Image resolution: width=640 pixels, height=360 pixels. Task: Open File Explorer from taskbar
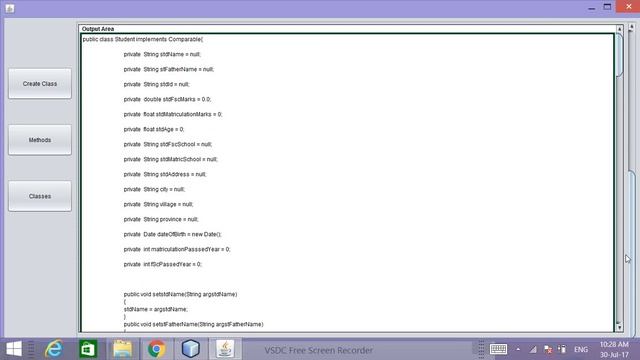122,349
